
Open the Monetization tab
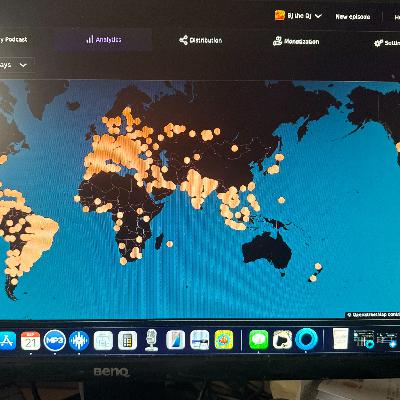(296, 41)
